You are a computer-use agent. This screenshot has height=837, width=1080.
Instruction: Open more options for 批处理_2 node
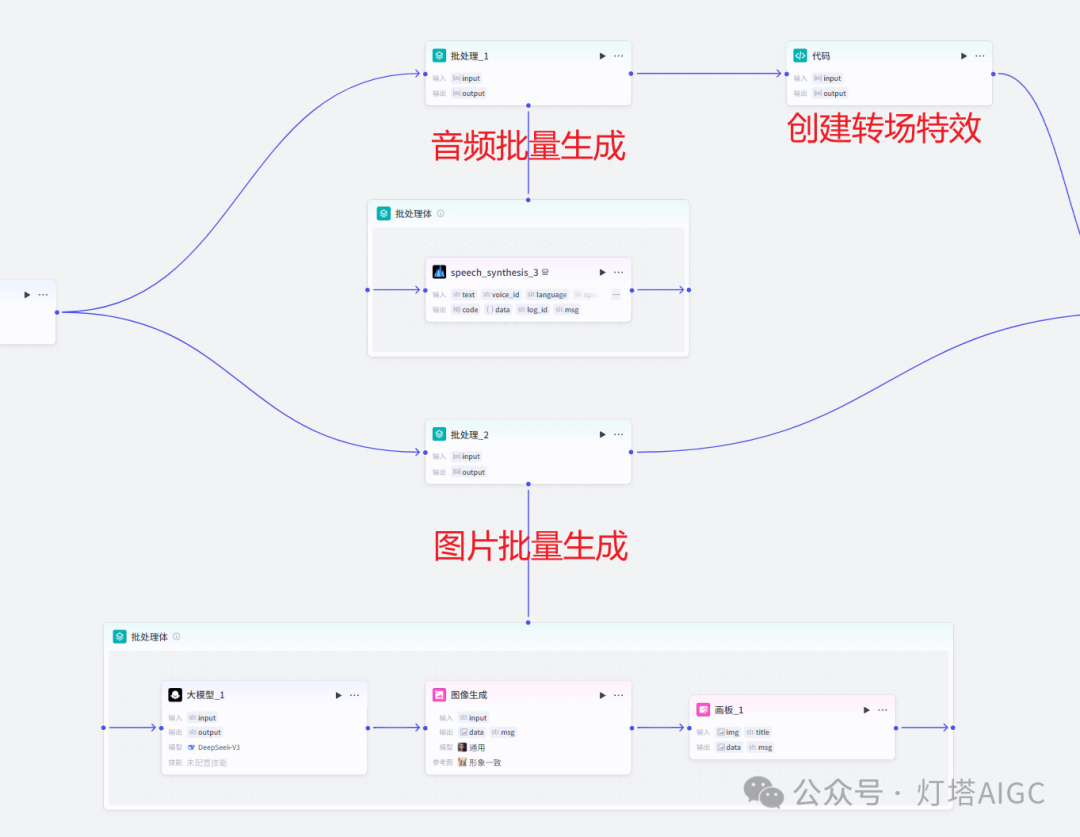pyautogui.click(x=619, y=434)
